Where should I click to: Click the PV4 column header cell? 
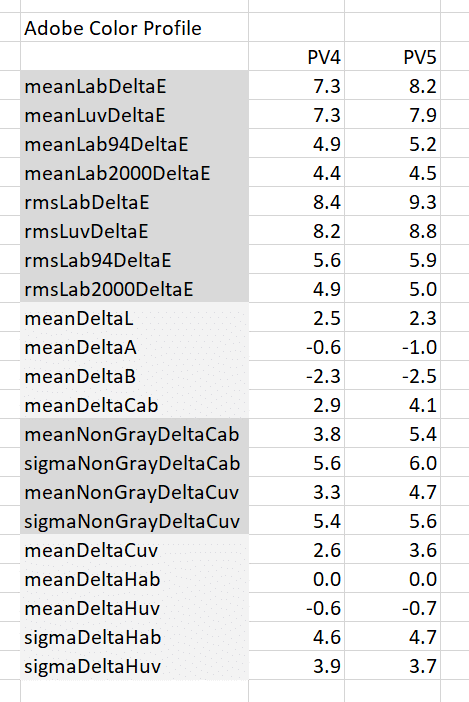(297, 56)
